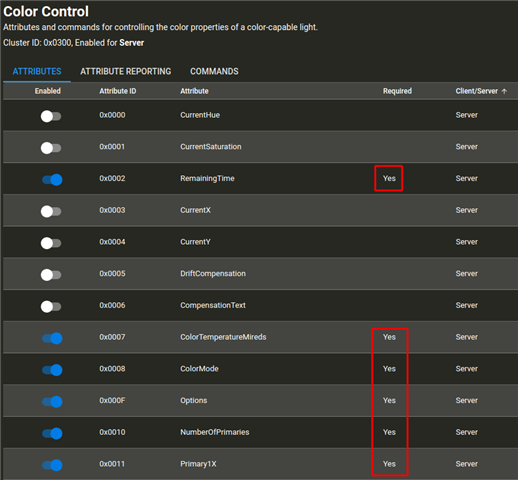Switch off the Options attribute toggle
The image size is (518, 480).
52,401
